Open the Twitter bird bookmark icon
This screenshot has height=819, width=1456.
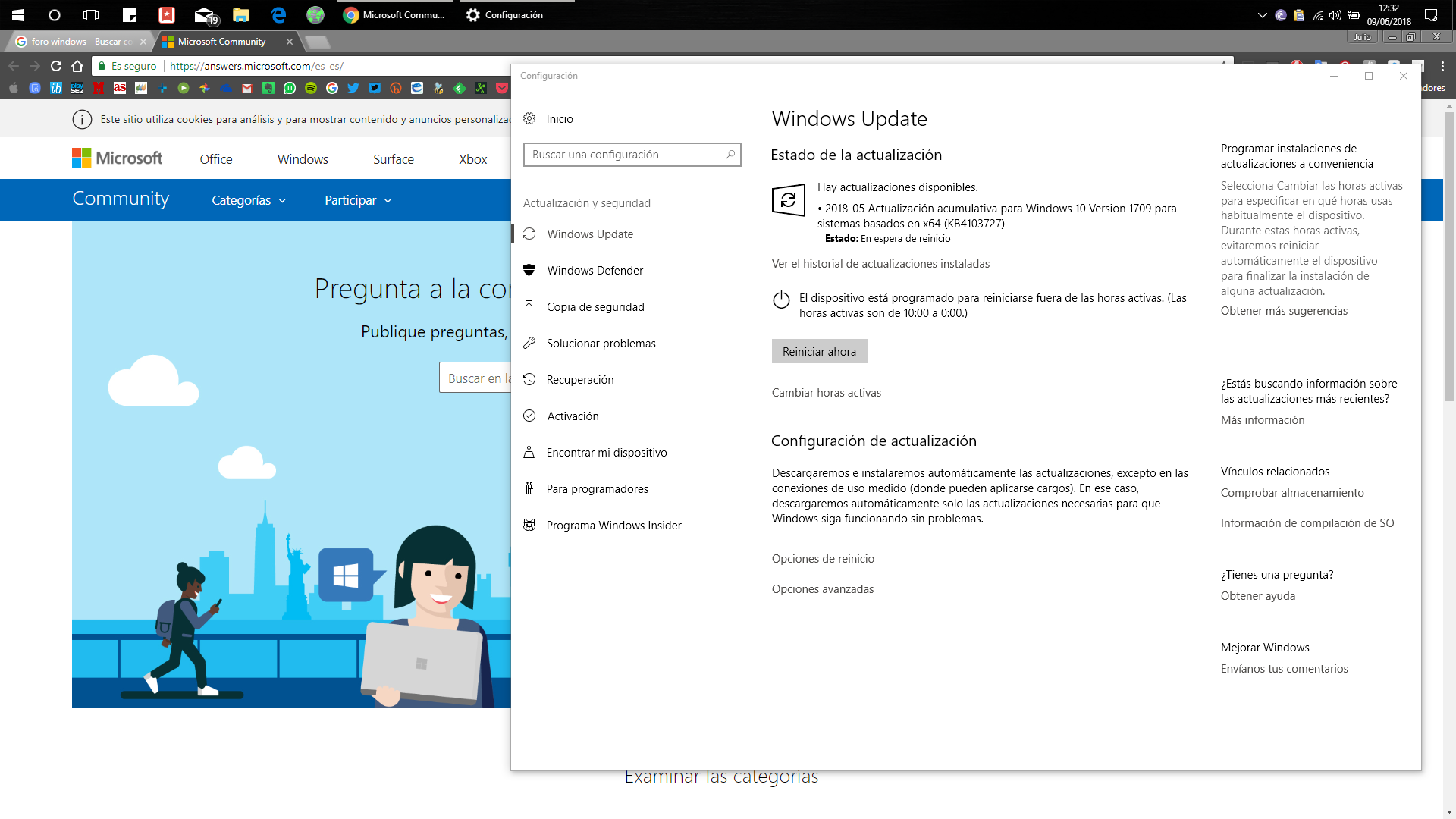353,88
